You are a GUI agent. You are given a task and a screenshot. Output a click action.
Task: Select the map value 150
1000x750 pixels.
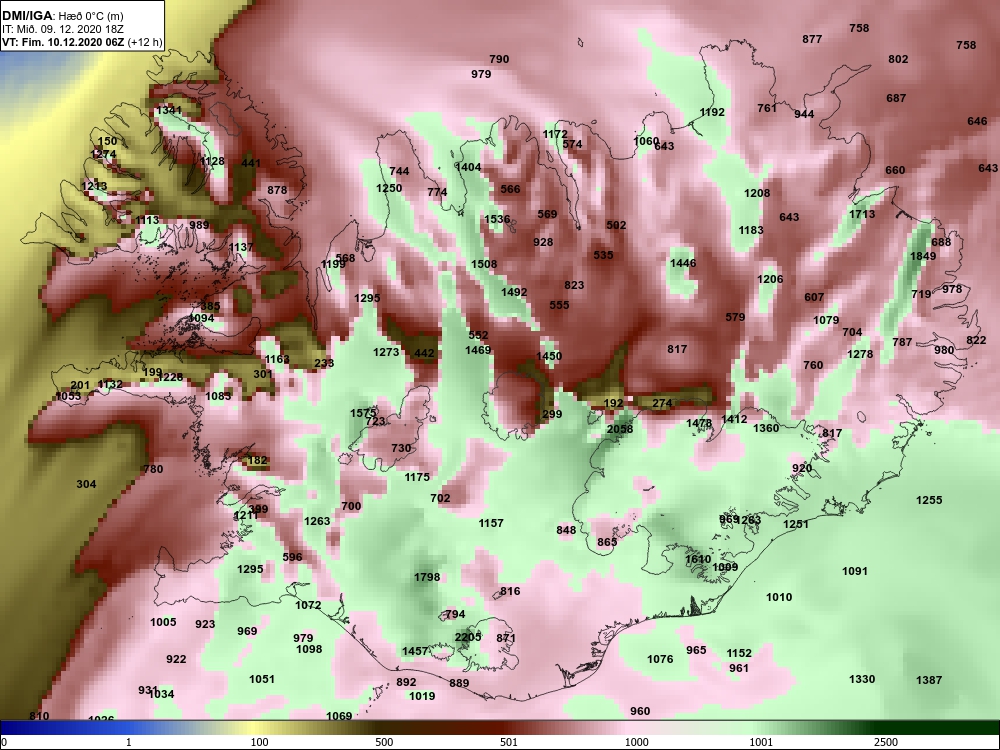point(107,142)
